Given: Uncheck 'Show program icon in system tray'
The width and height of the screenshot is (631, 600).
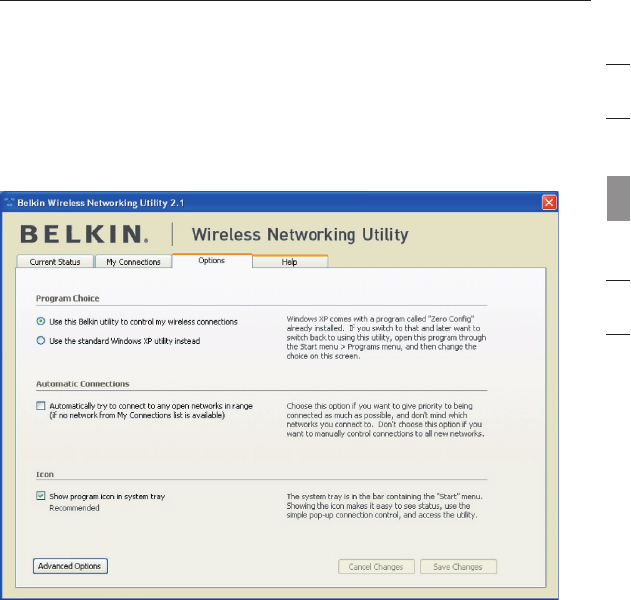Looking at the screenshot, I should (41, 496).
